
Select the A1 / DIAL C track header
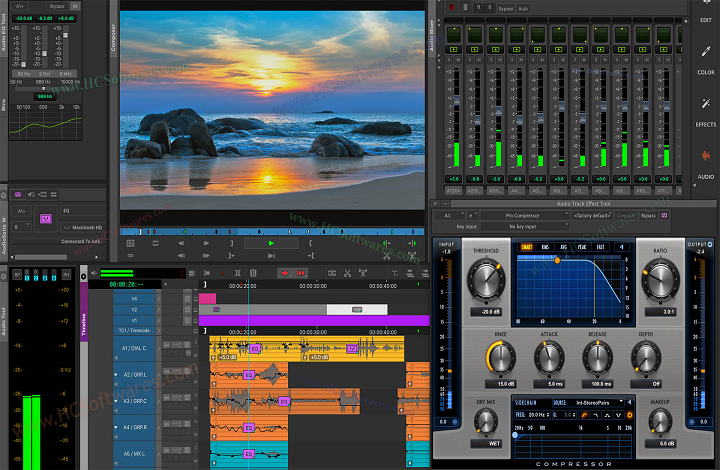132,348
